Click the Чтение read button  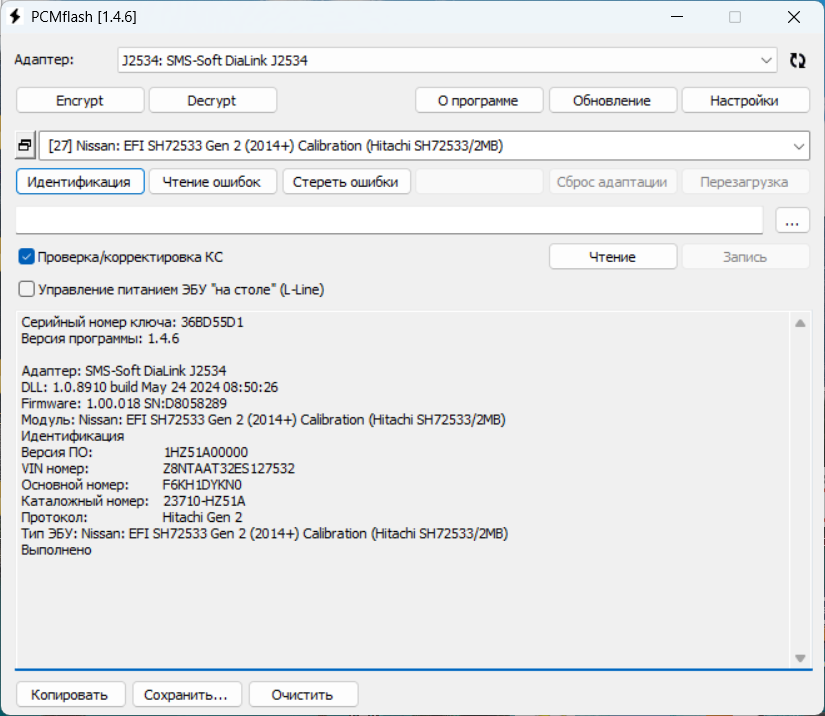click(x=612, y=257)
